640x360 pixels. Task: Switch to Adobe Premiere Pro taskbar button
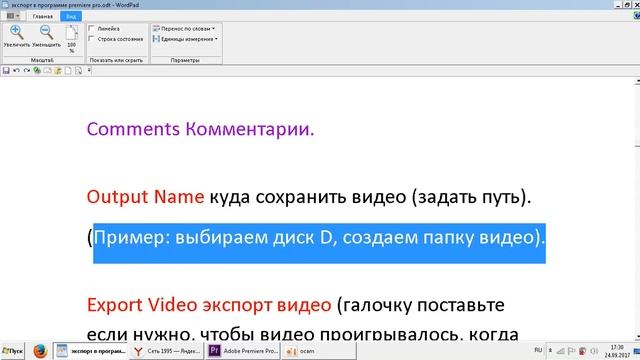[x=243, y=351]
